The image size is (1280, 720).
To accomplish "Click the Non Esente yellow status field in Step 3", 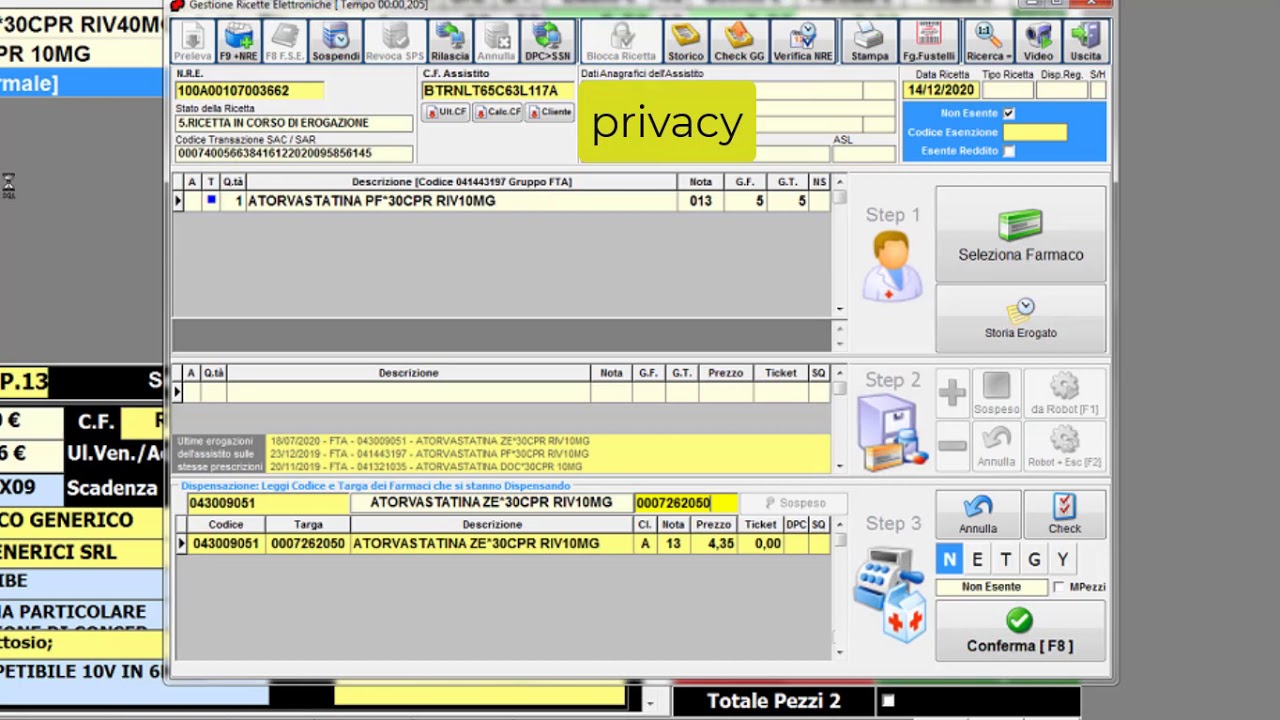I will [992, 588].
